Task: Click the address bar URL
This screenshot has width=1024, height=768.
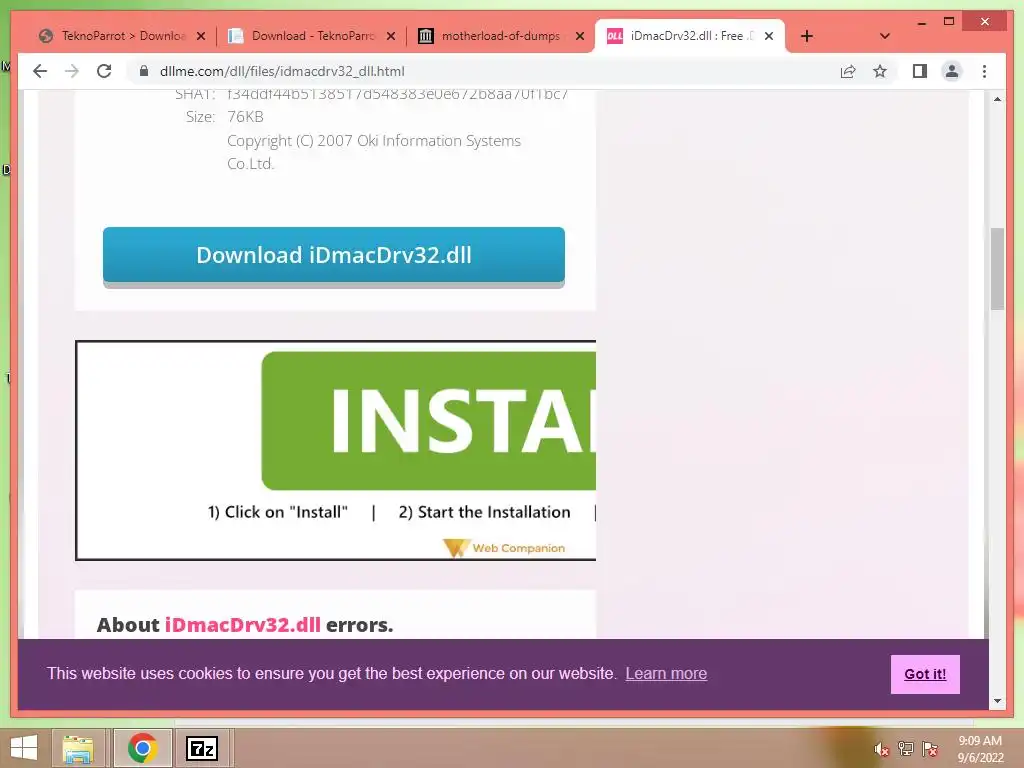Action: [x=282, y=71]
